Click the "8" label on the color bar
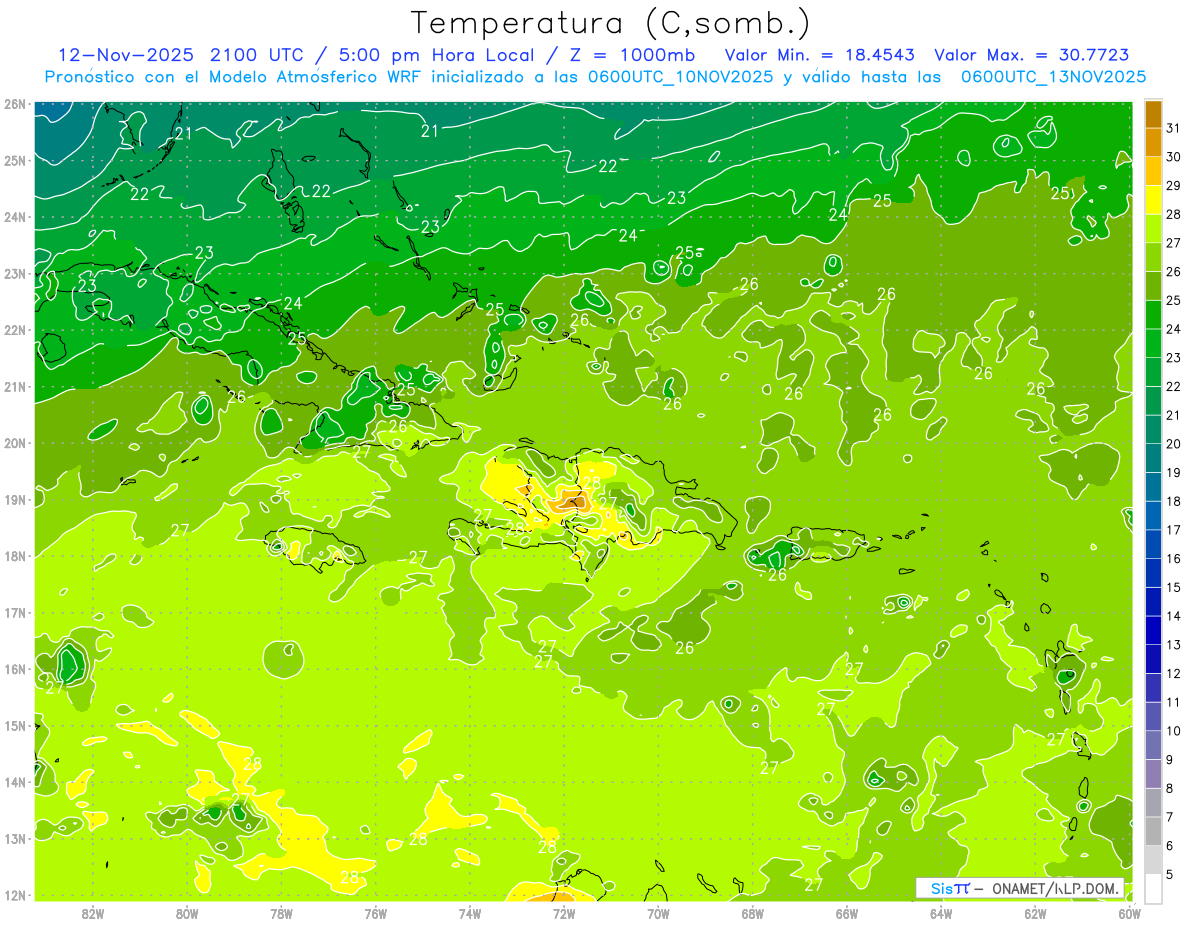This screenshot has height=927, width=1200. (1170, 789)
